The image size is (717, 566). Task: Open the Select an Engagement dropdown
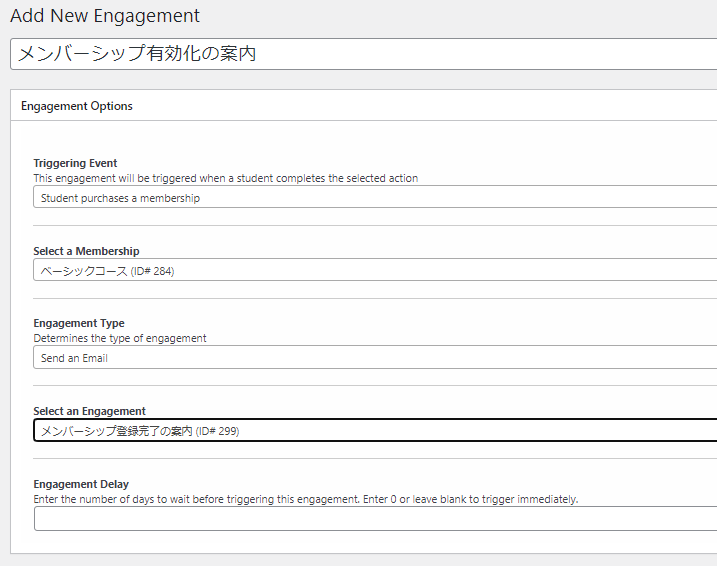(x=375, y=430)
